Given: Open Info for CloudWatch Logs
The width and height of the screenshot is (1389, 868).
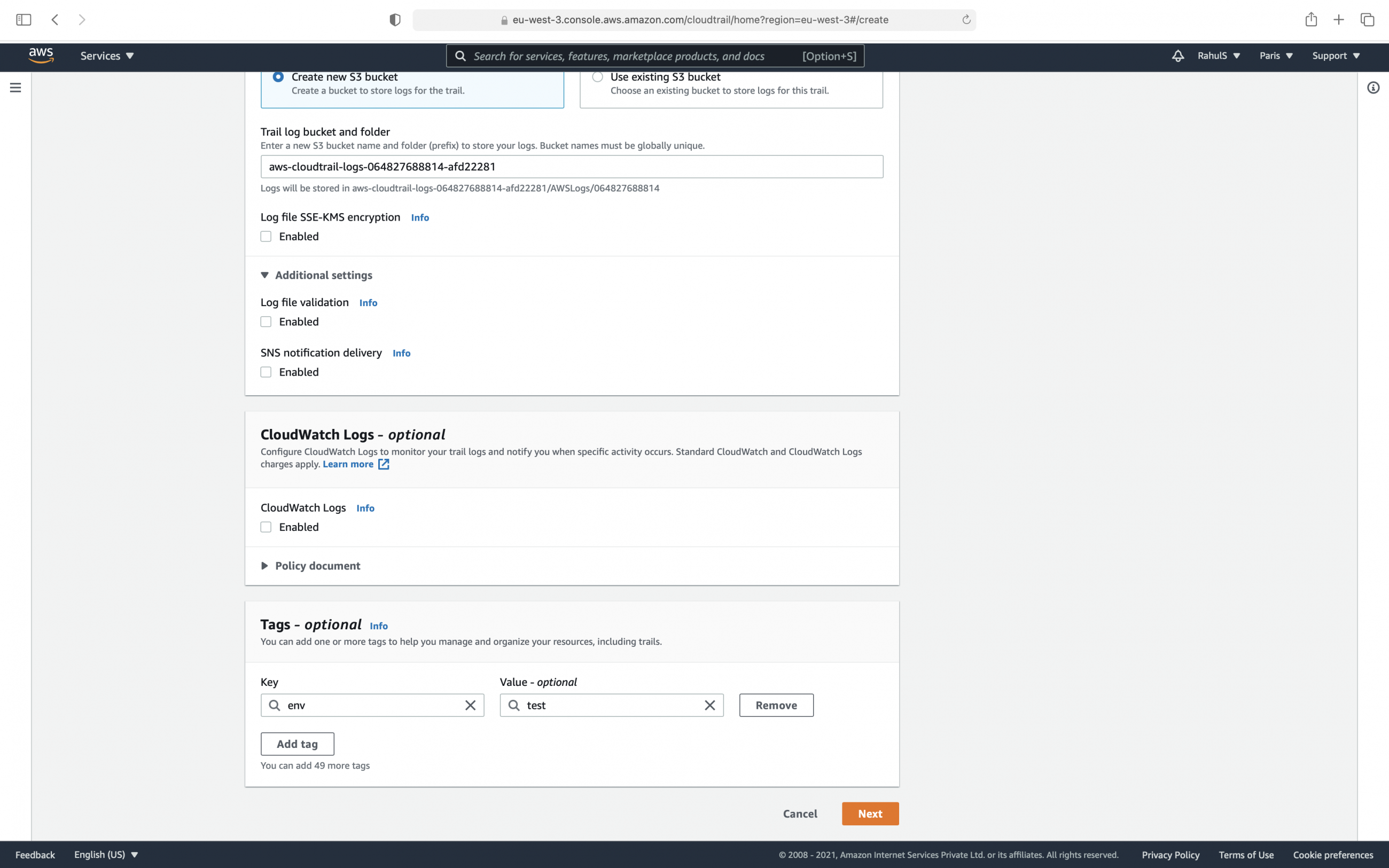Looking at the screenshot, I should pyautogui.click(x=365, y=508).
